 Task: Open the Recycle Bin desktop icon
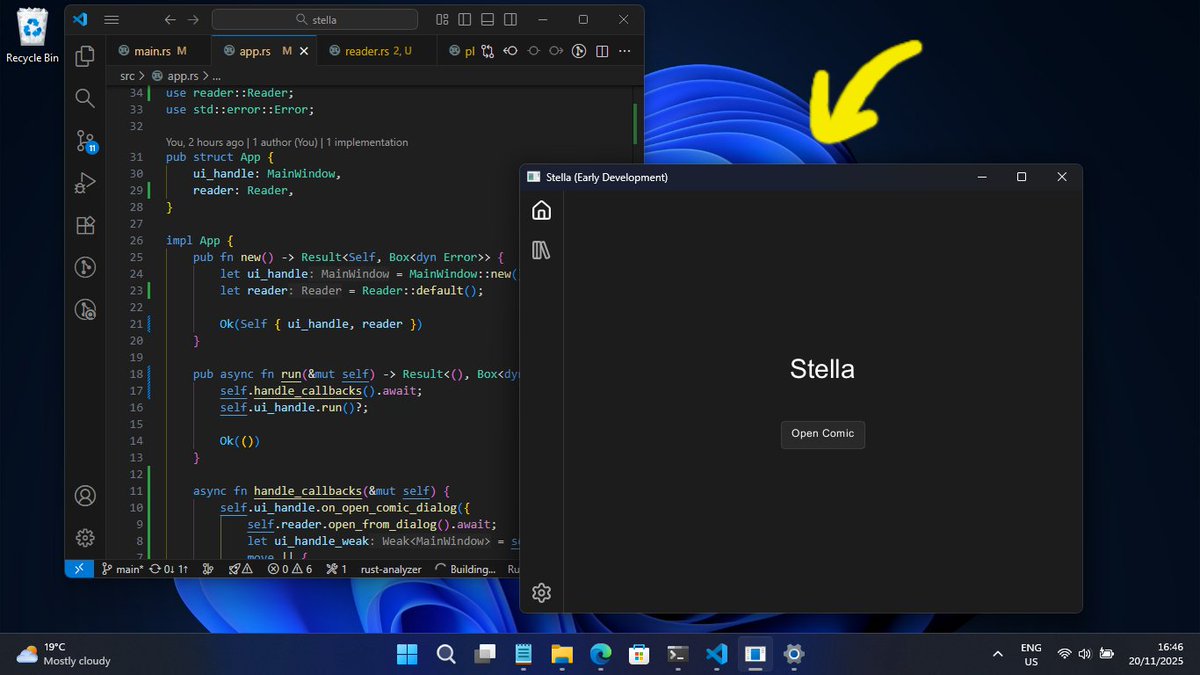pos(33,36)
